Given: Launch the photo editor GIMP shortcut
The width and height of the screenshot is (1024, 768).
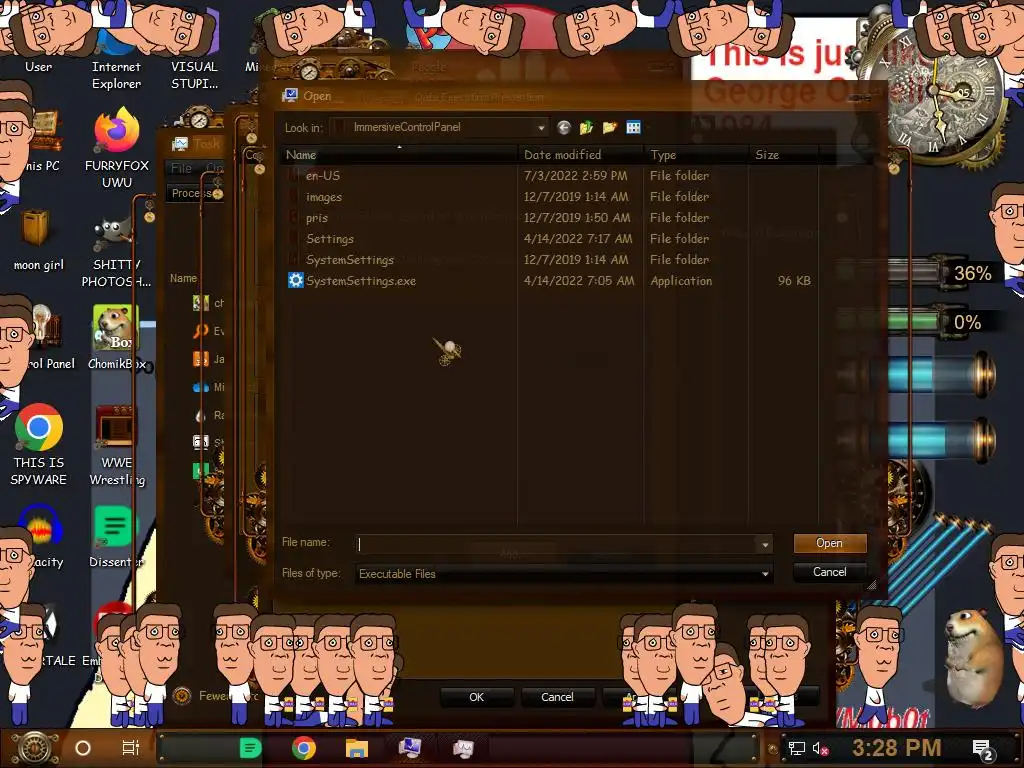Looking at the screenshot, I should (116, 253).
